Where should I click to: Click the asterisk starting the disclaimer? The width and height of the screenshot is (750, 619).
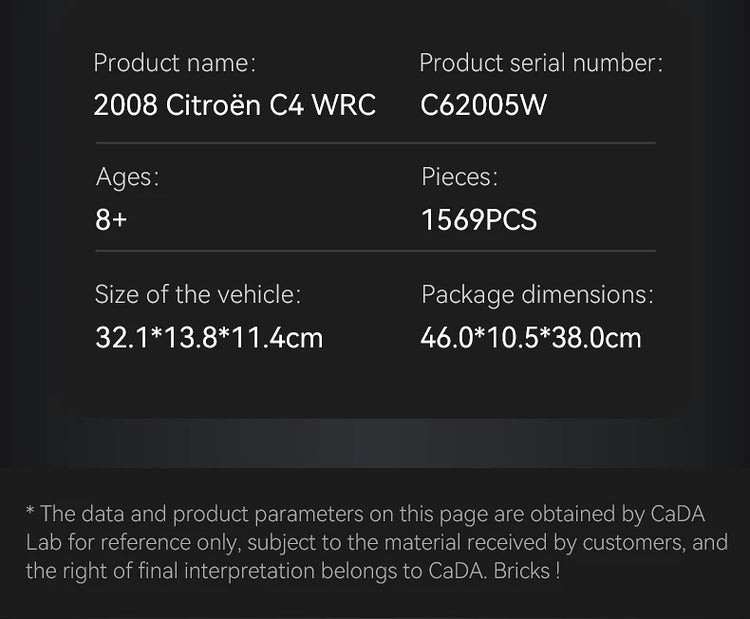coord(30,512)
